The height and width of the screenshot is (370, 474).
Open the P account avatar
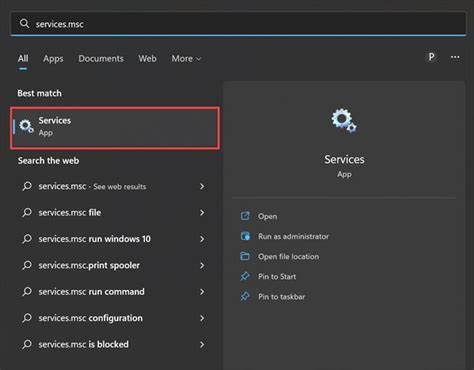432,57
